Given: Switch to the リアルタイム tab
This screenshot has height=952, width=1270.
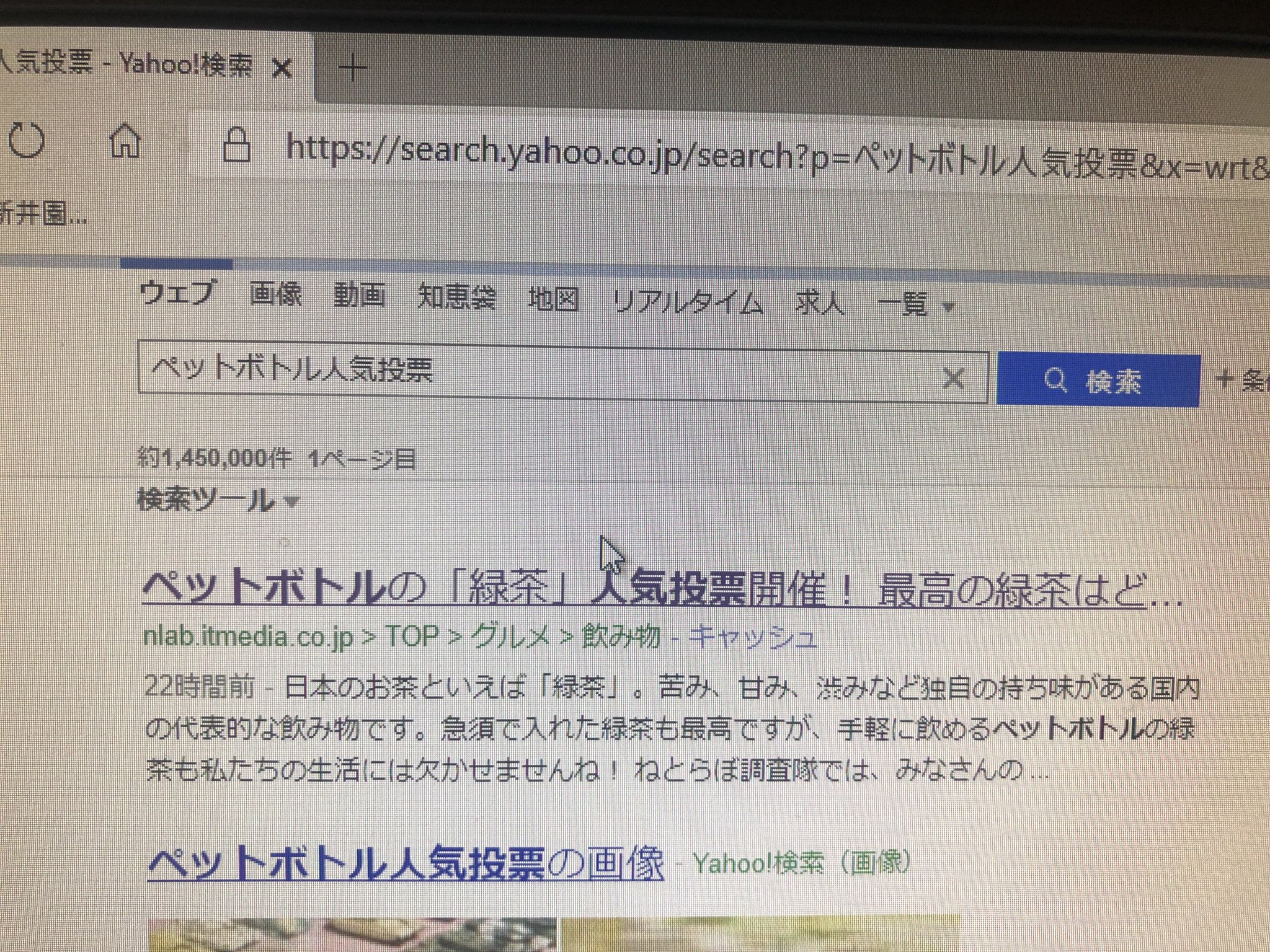Looking at the screenshot, I should tap(688, 302).
